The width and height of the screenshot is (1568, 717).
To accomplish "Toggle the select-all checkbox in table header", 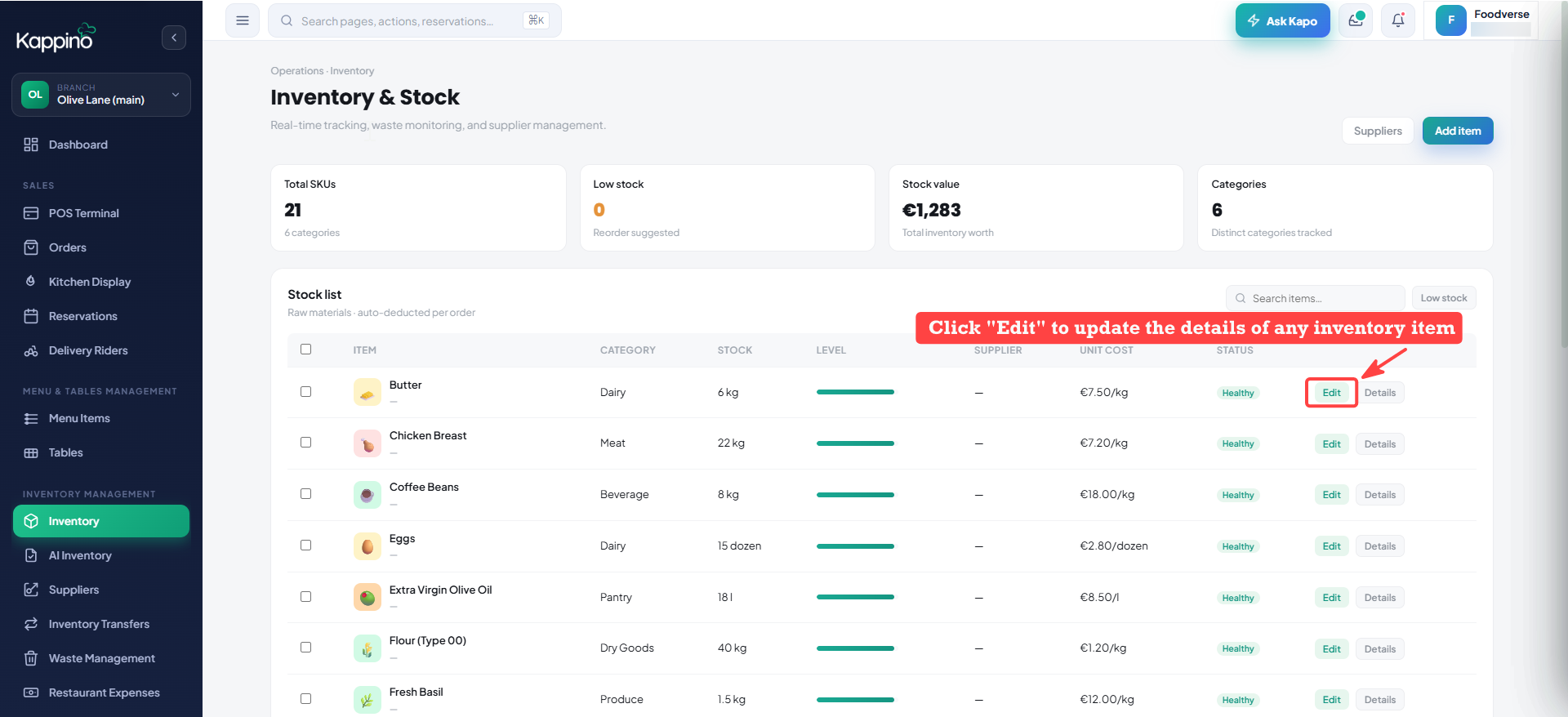I will point(306,350).
